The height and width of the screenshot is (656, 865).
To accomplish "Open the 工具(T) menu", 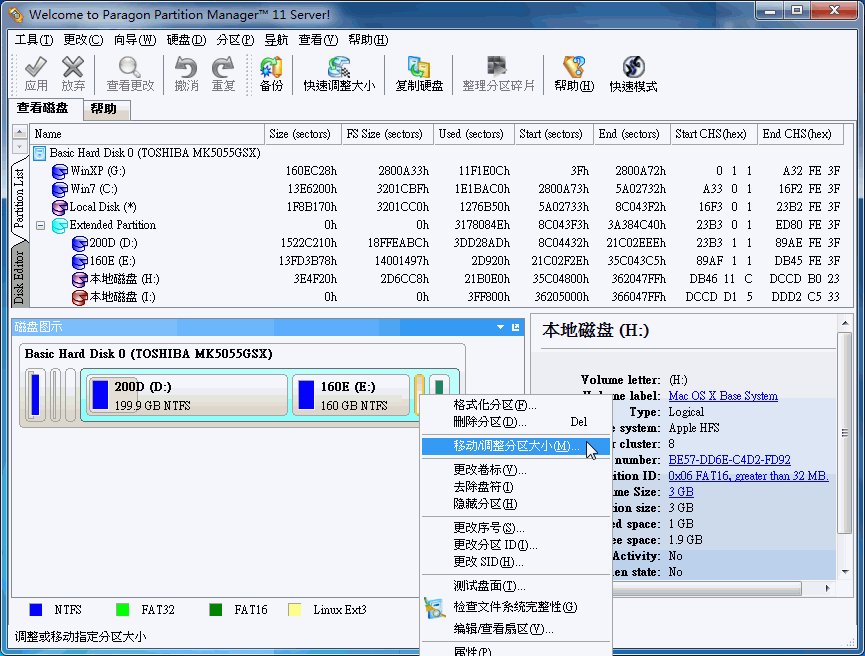I will 34,40.
